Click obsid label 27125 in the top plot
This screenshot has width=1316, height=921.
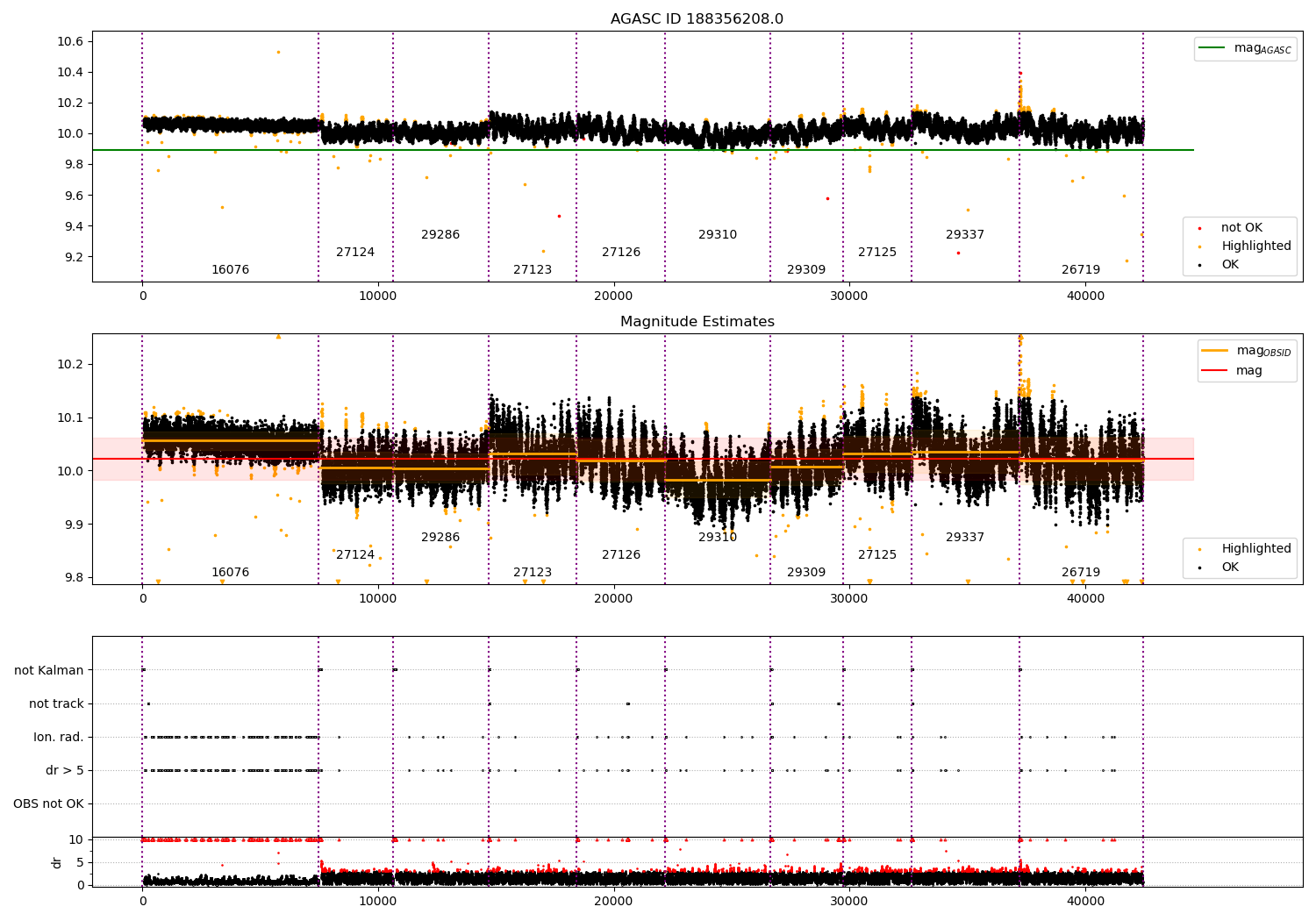(x=877, y=253)
